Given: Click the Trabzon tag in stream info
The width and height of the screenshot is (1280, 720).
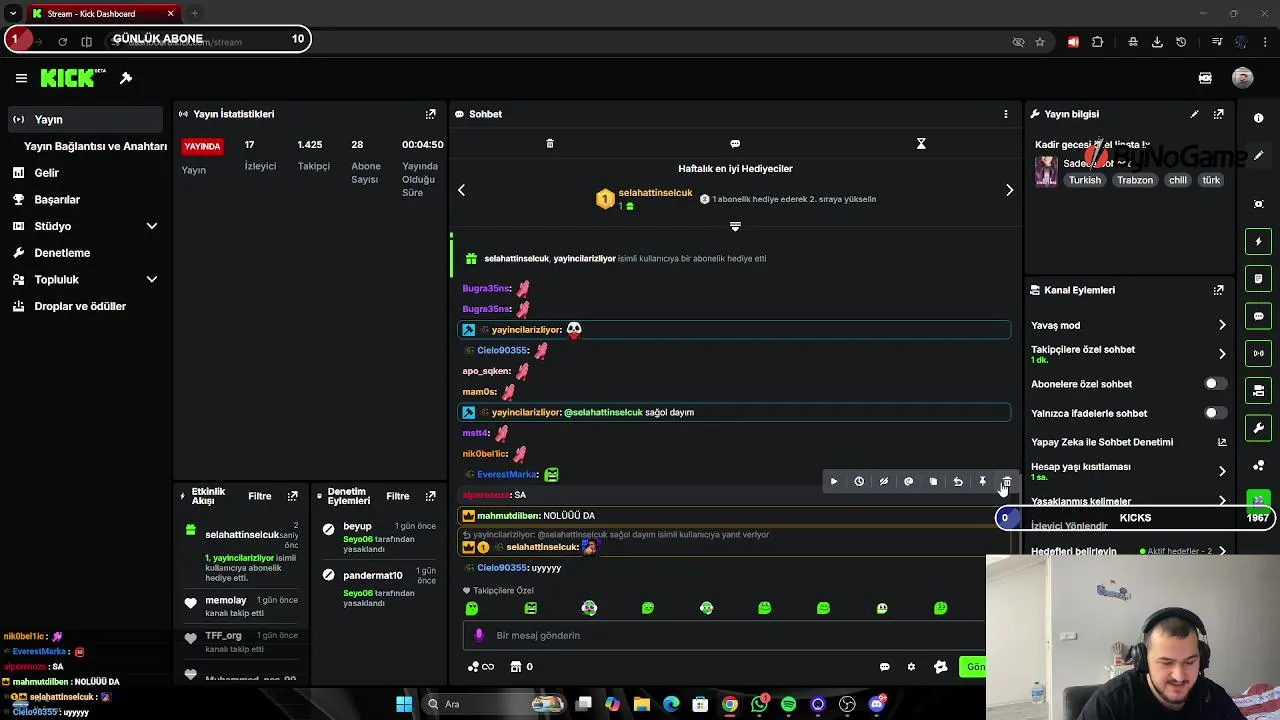Looking at the screenshot, I should point(1135,180).
